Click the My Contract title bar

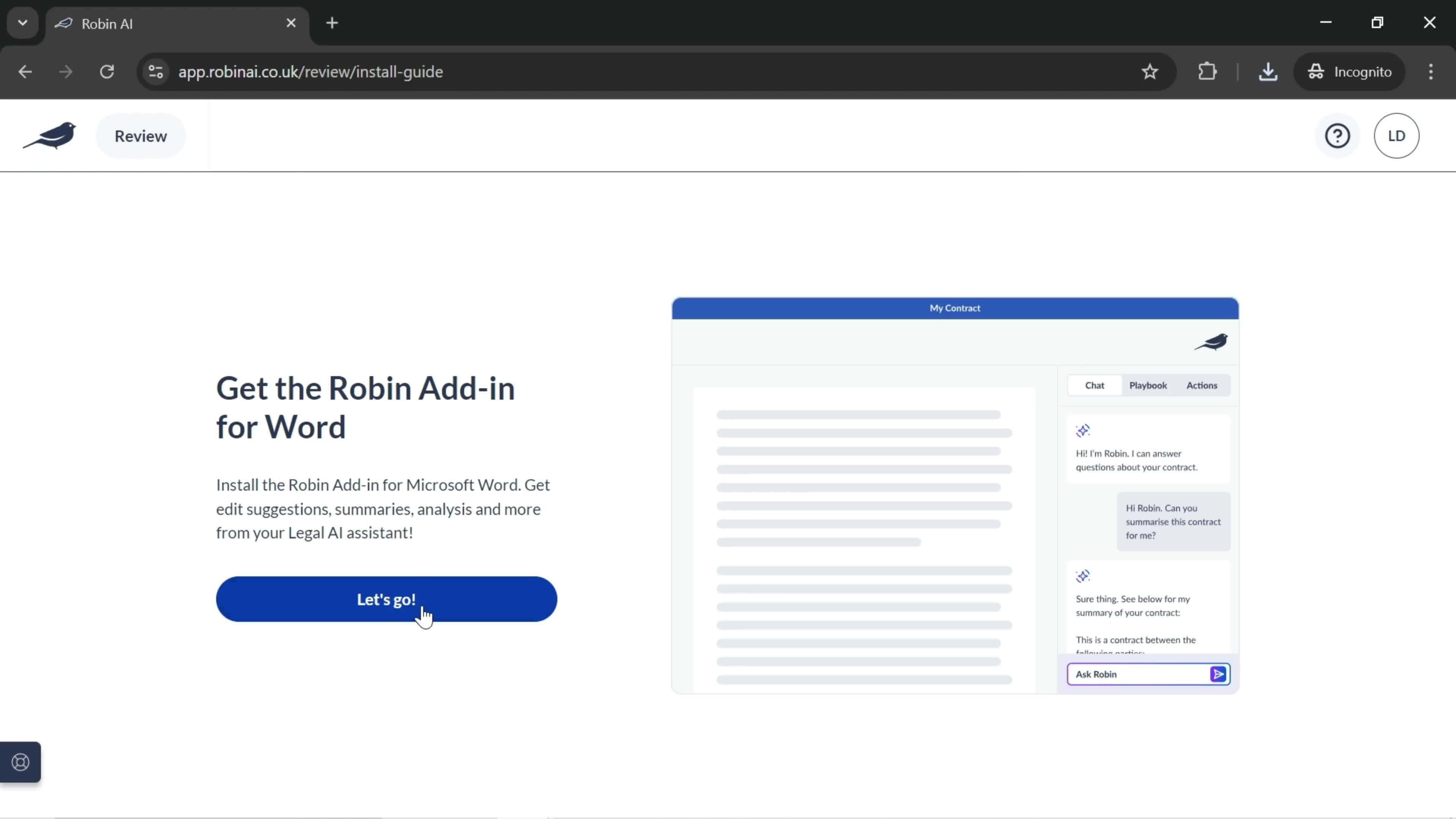pos(955,308)
